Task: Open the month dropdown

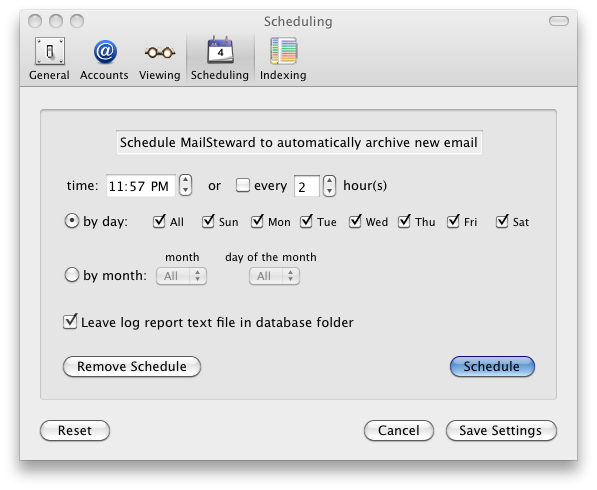Action: tap(182, 276)
